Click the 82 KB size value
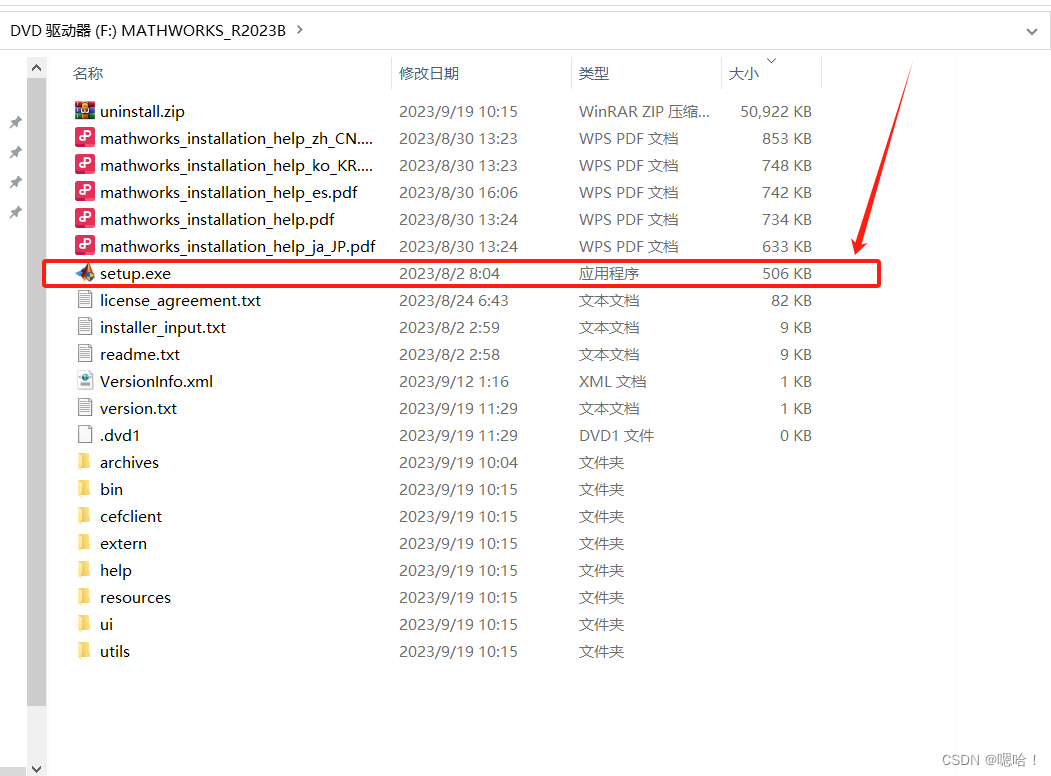 click(x=791, y=301)
